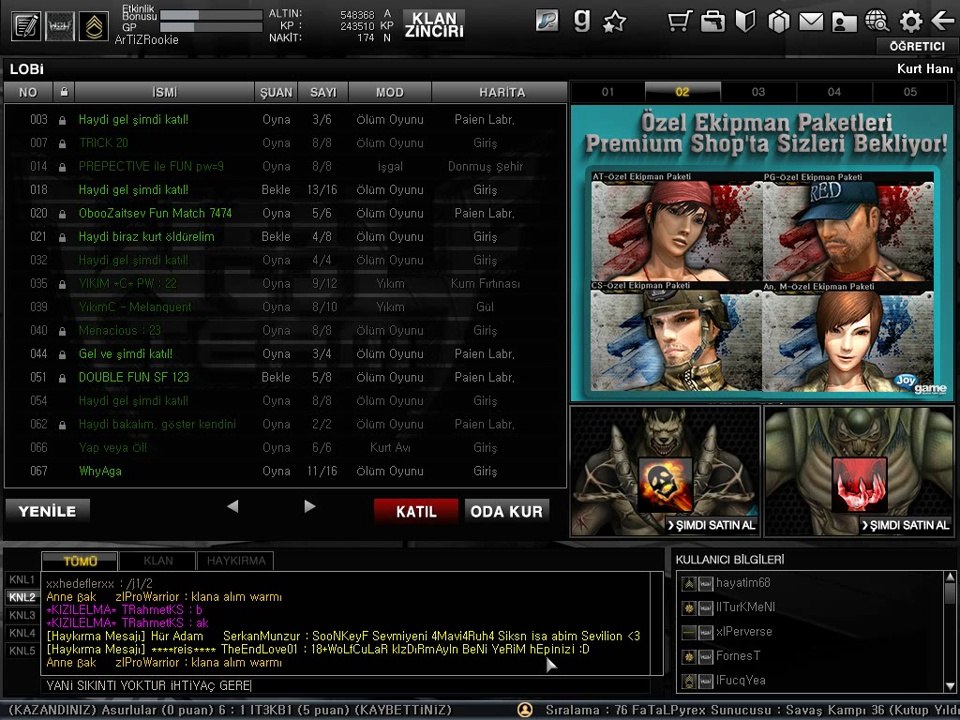The image size is (960, 720).
Task: Click IFucqYea rank icon
Action: point(689,681)
